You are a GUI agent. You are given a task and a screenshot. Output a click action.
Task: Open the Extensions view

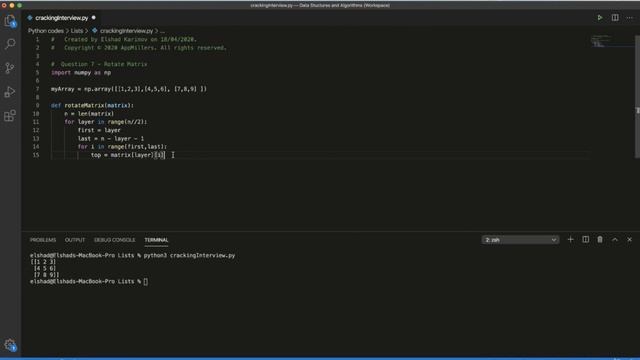(10, 116)
